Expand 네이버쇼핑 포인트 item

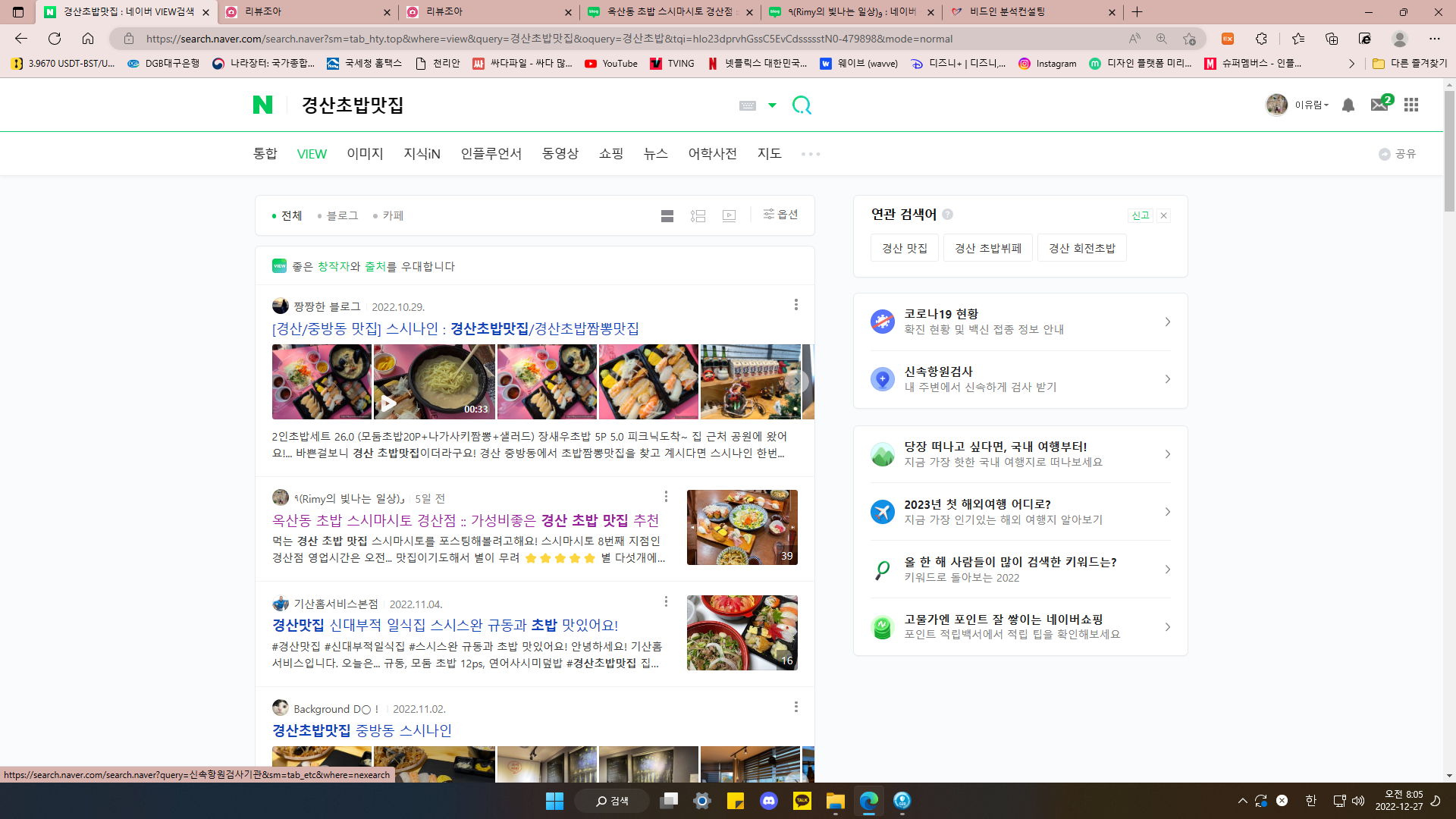point(1021,627)
